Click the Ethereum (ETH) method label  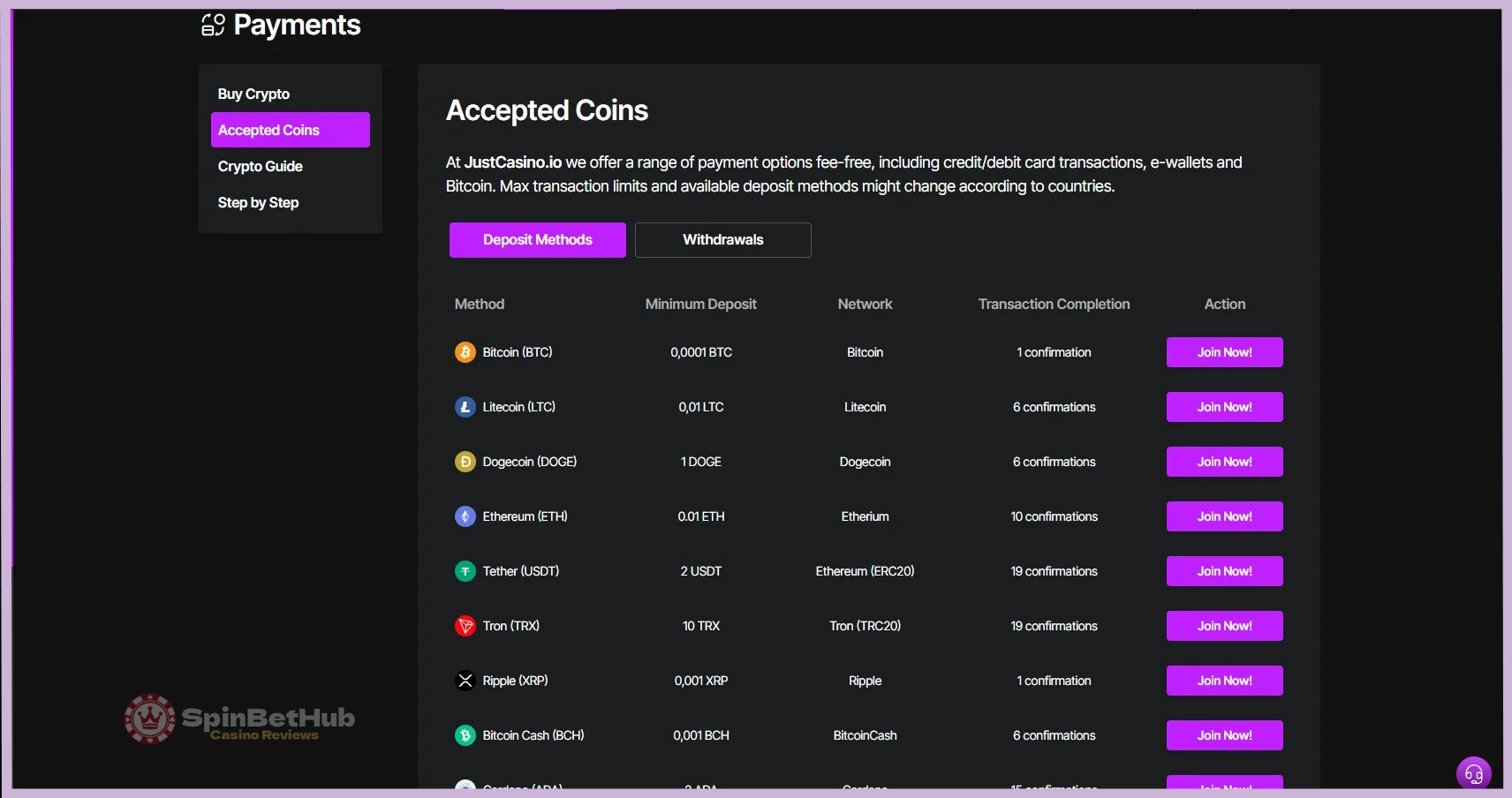525,516
